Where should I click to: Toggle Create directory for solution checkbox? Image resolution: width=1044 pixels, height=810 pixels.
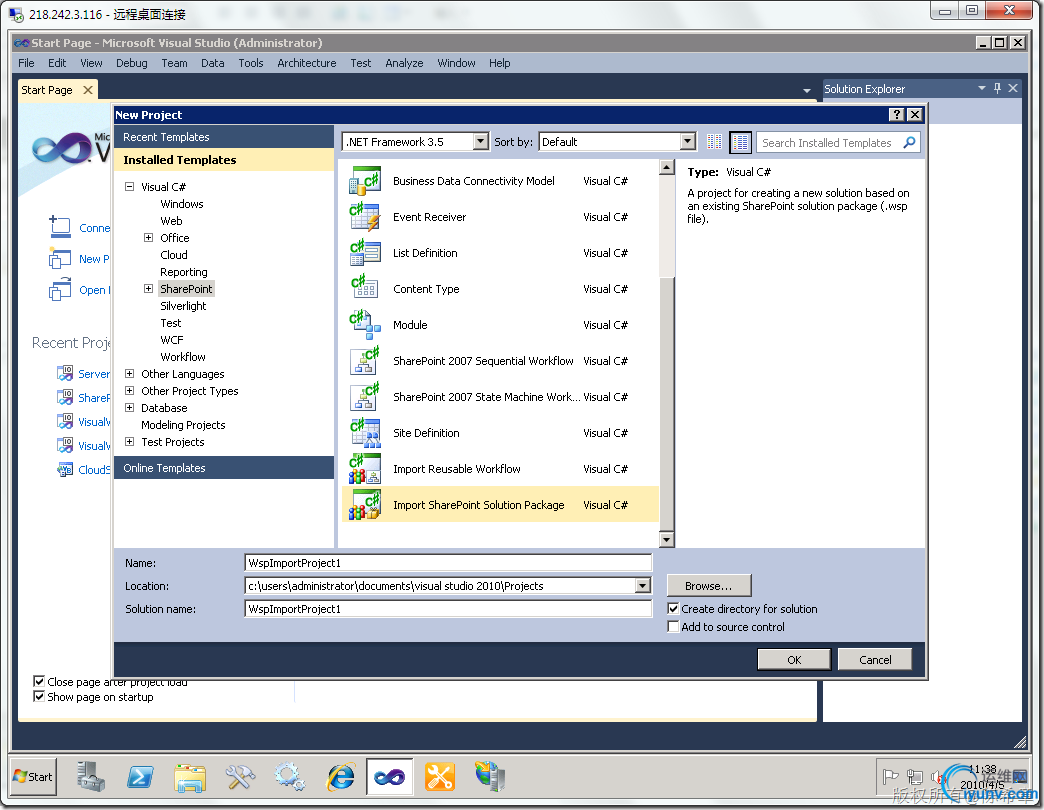(673, 609)
